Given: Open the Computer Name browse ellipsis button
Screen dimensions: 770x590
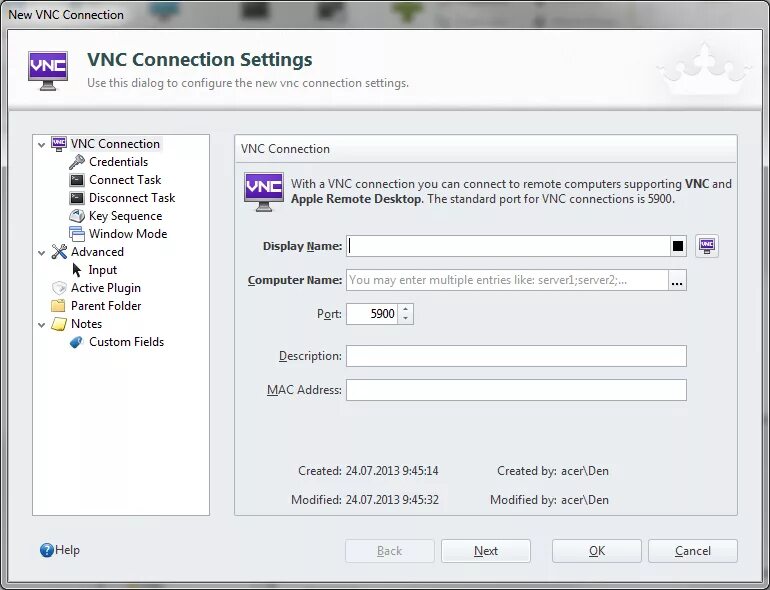Looking at the screenshot, I should (x=677, y=280).
